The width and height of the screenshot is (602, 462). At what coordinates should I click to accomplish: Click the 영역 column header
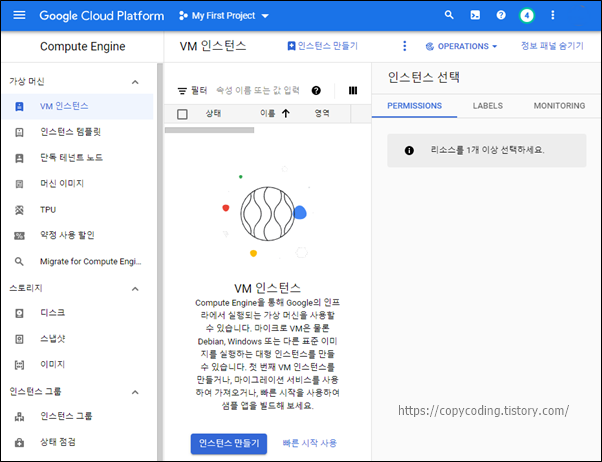pyautogui.click(x=322, y=113)
